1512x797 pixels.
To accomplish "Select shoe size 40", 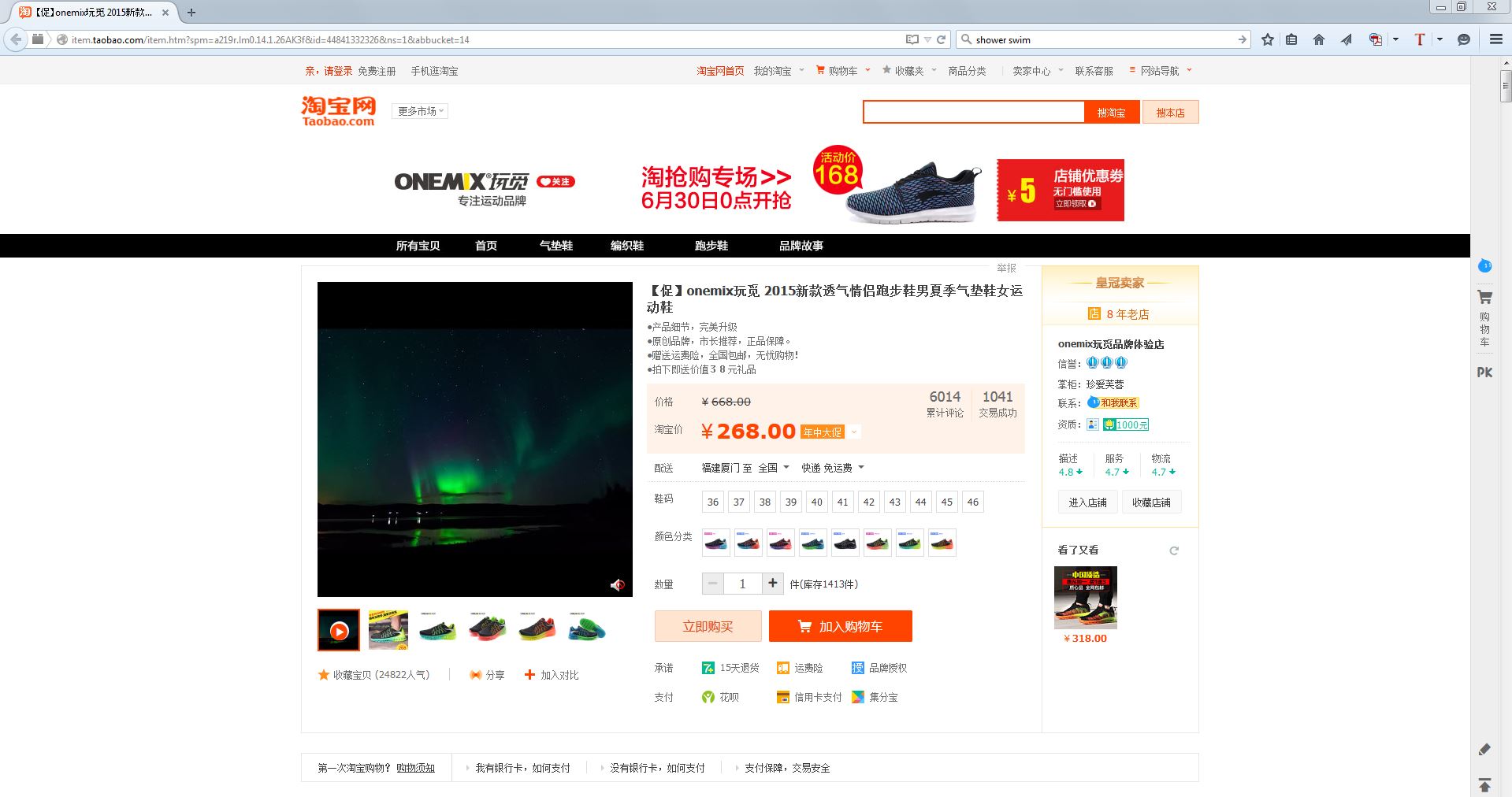I will 817,502.
